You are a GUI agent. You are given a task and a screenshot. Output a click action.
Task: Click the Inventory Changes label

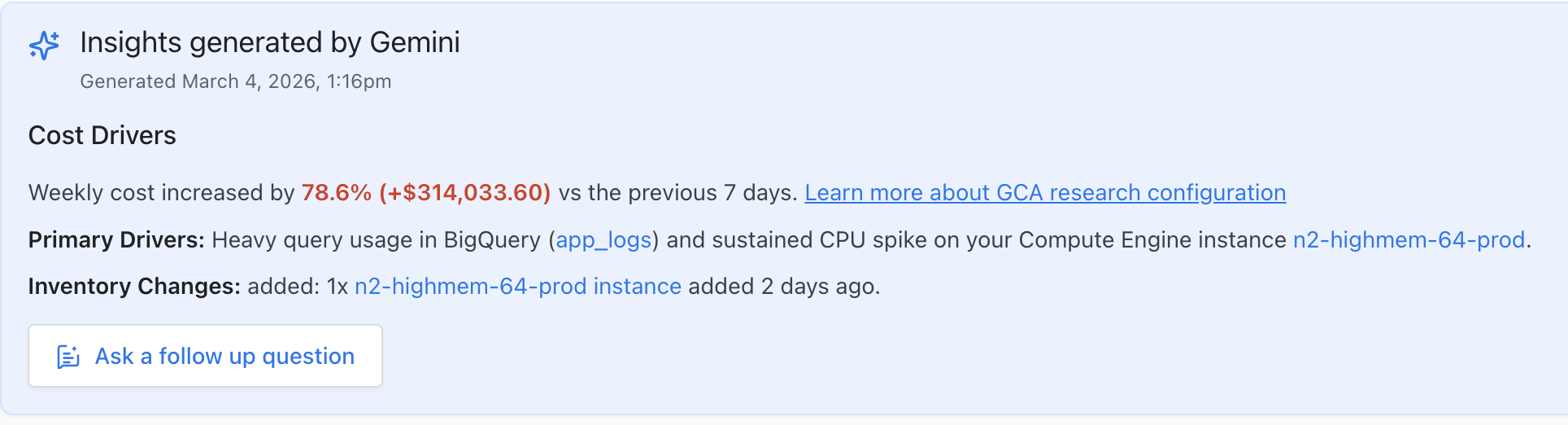pyautogui.click(x=134, y=287)
